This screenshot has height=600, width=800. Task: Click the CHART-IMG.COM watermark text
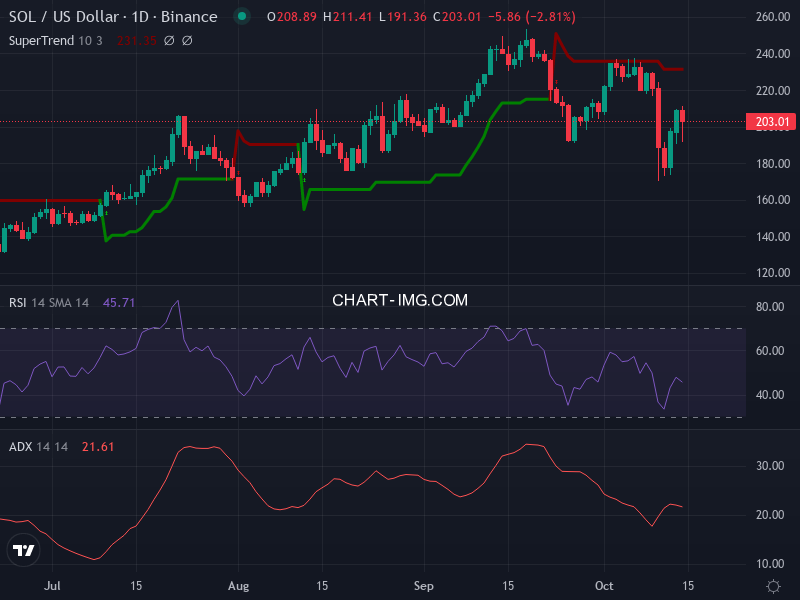400,300
